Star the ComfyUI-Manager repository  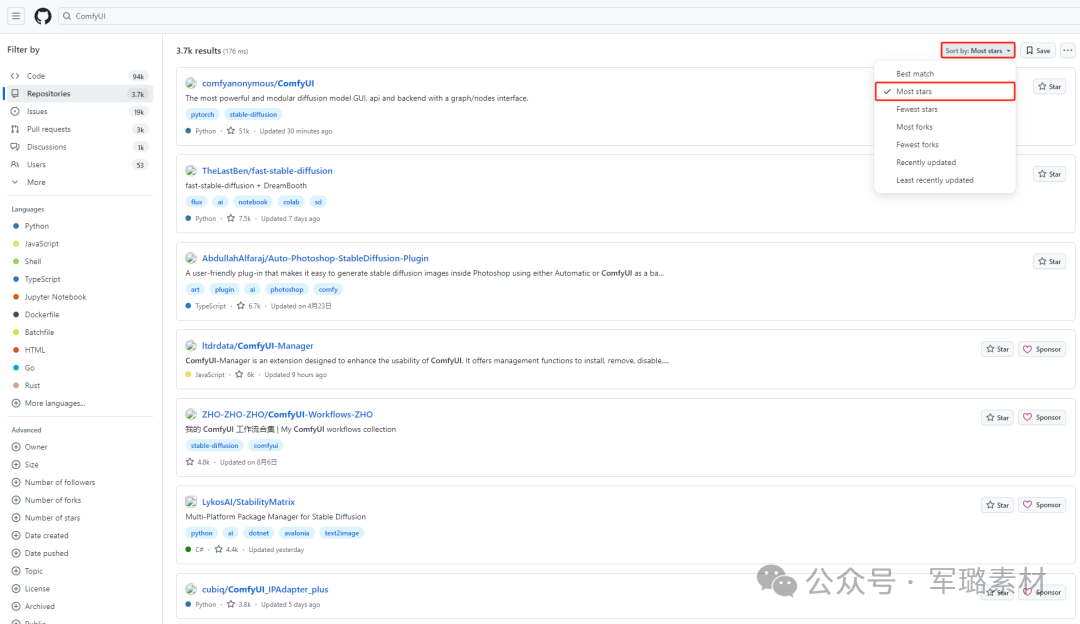coord(997,349)
